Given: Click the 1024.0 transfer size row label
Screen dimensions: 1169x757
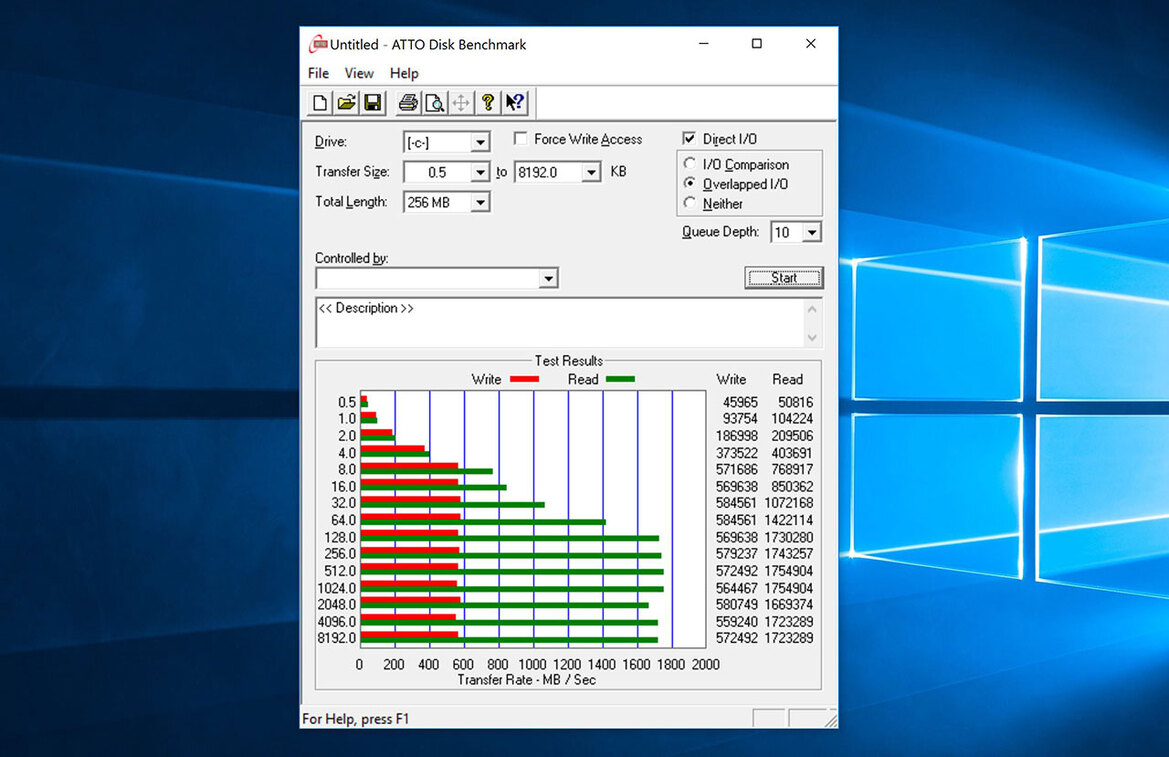Looking at the screenshot, I should pos(337,588).
